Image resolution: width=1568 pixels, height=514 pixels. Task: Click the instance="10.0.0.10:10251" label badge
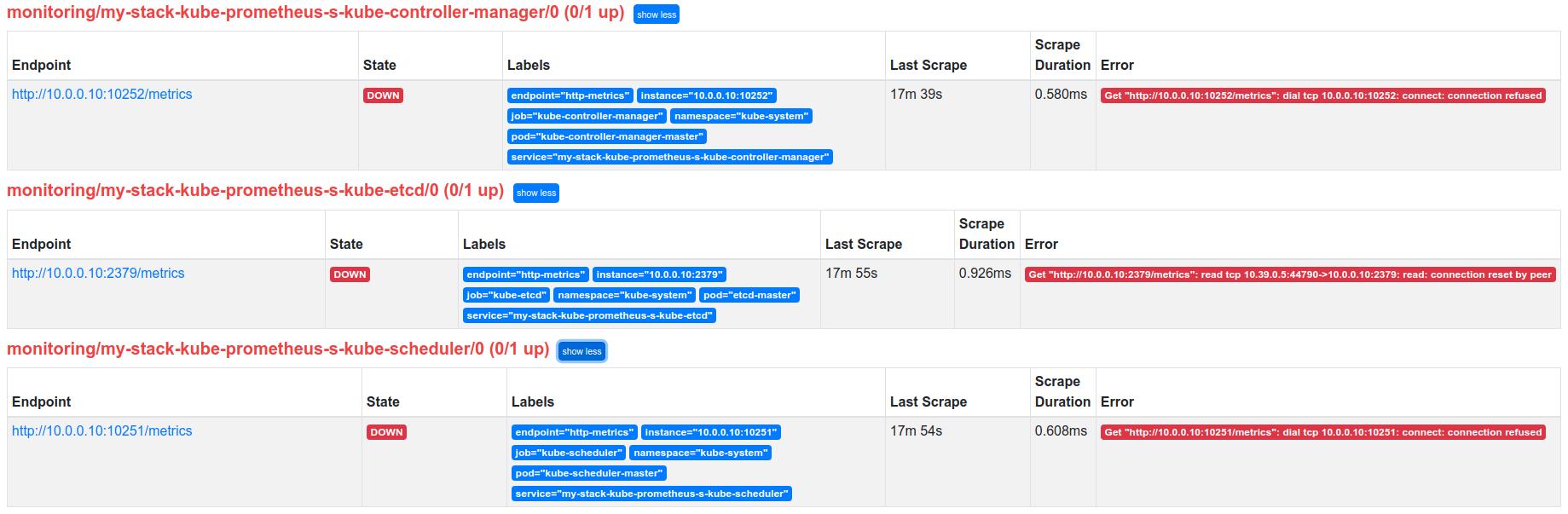point(710,432)
